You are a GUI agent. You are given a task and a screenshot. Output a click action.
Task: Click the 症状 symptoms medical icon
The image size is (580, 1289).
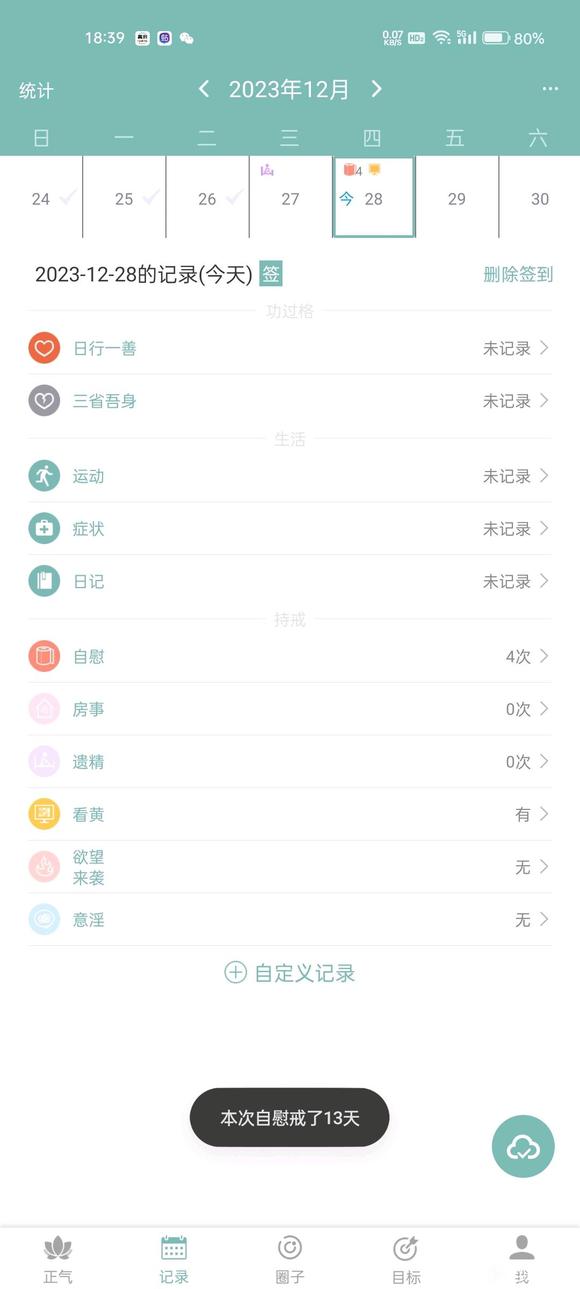pos(44,529)
